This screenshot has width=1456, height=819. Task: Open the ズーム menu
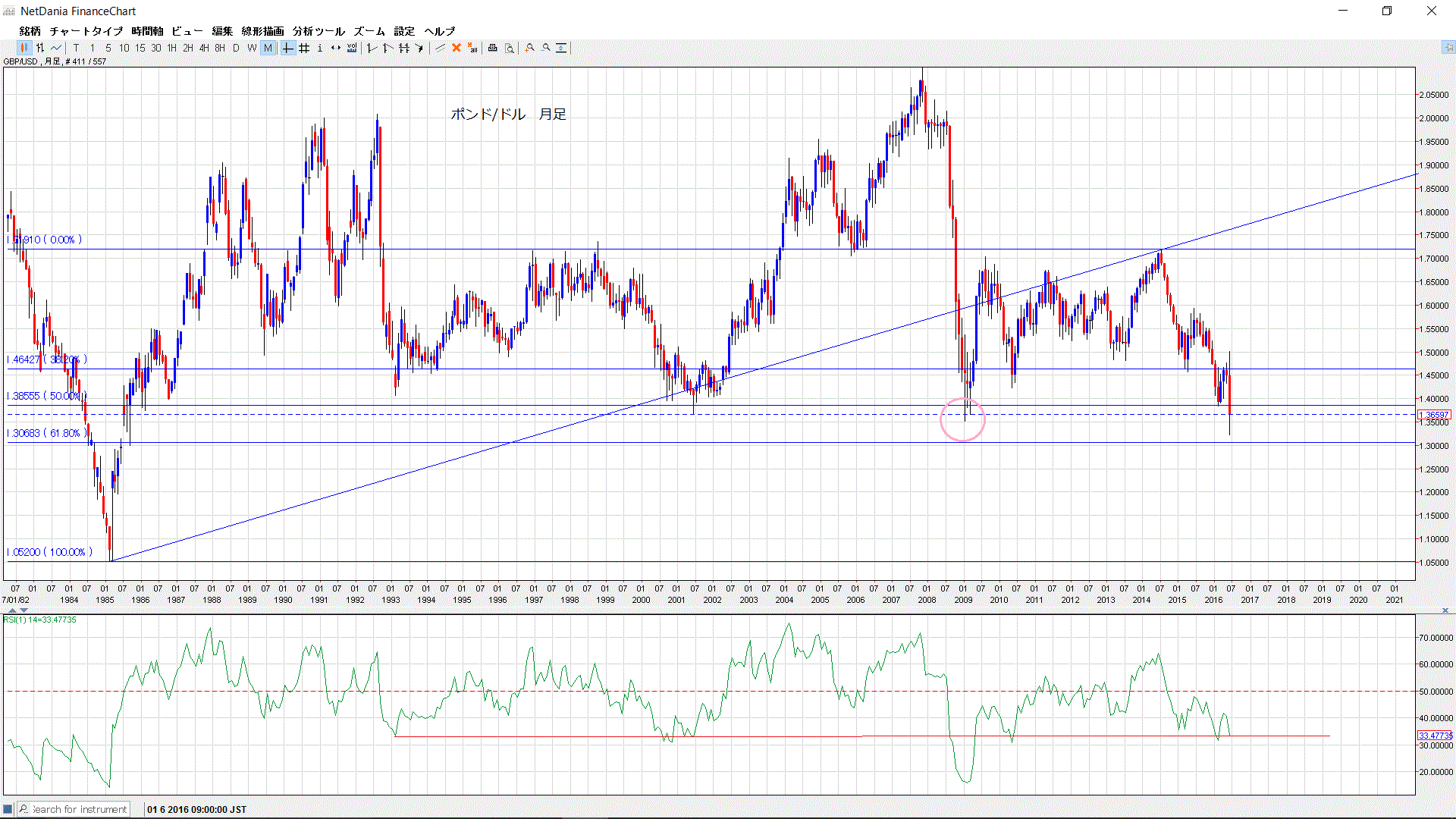(369, 31)
